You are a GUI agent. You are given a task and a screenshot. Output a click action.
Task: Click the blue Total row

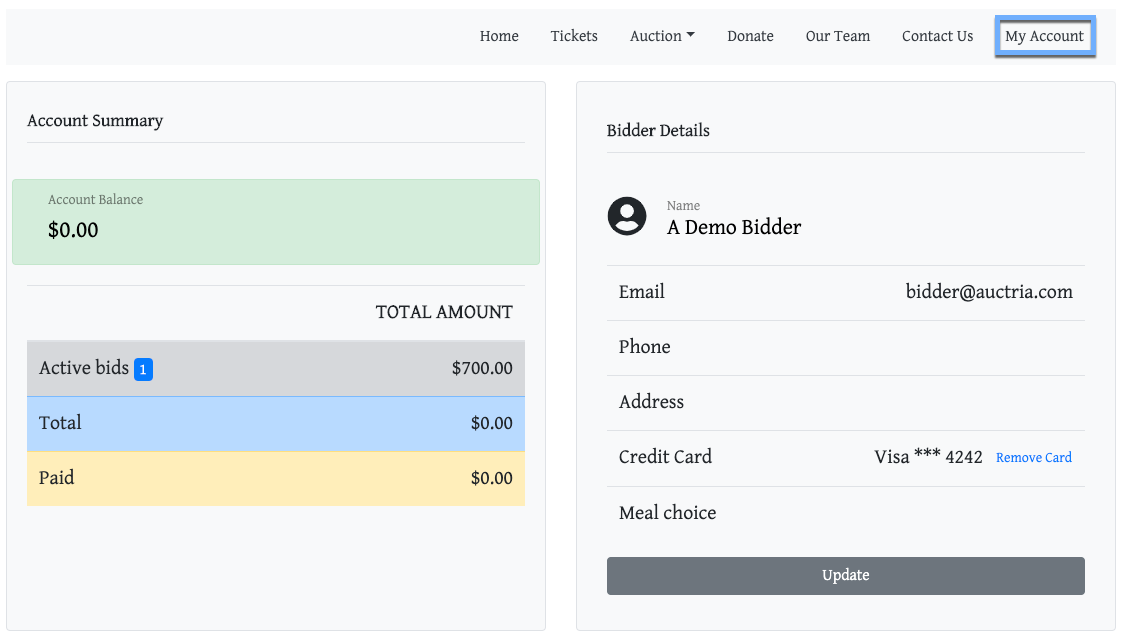click(276, 423)
